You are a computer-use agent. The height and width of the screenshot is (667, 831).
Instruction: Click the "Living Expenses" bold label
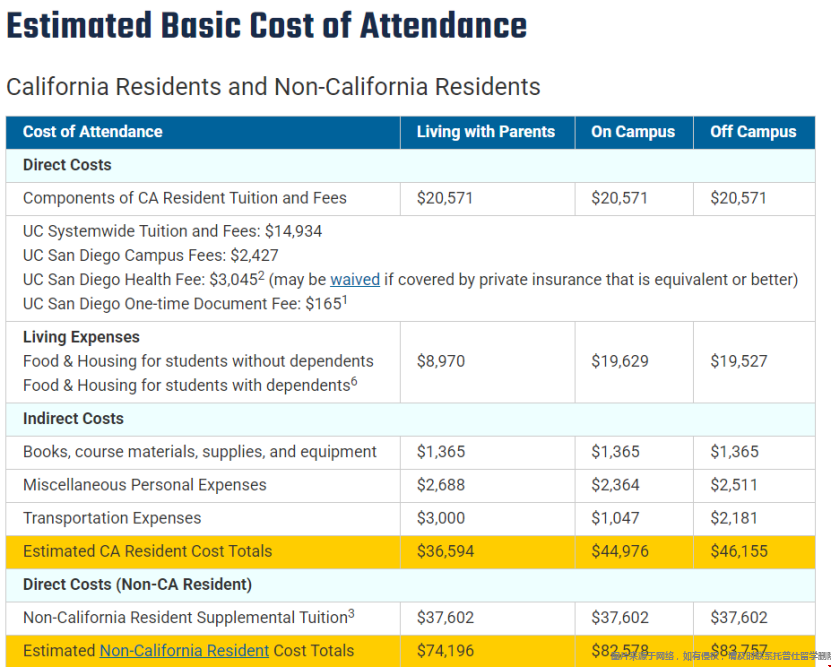81,337
